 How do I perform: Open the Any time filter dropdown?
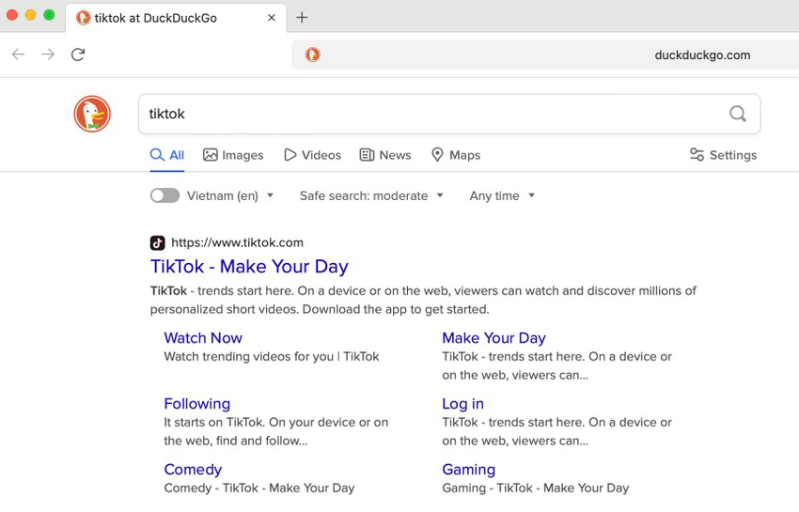pos(502,196)
